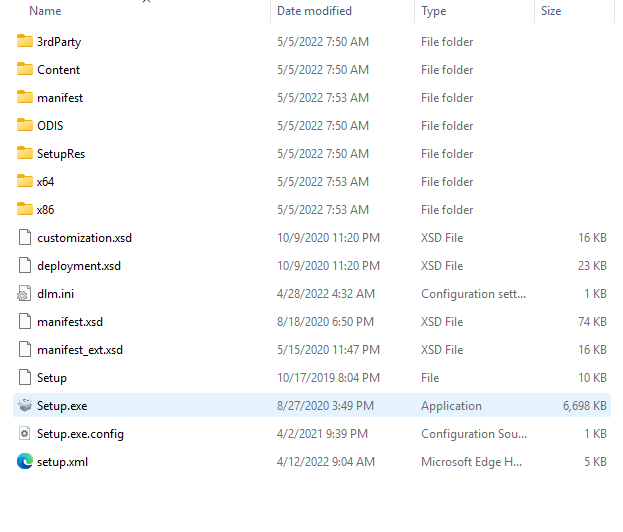Select the x86 folder icon
The width and height of the screenshot is (623, 532).
(25, 209)
